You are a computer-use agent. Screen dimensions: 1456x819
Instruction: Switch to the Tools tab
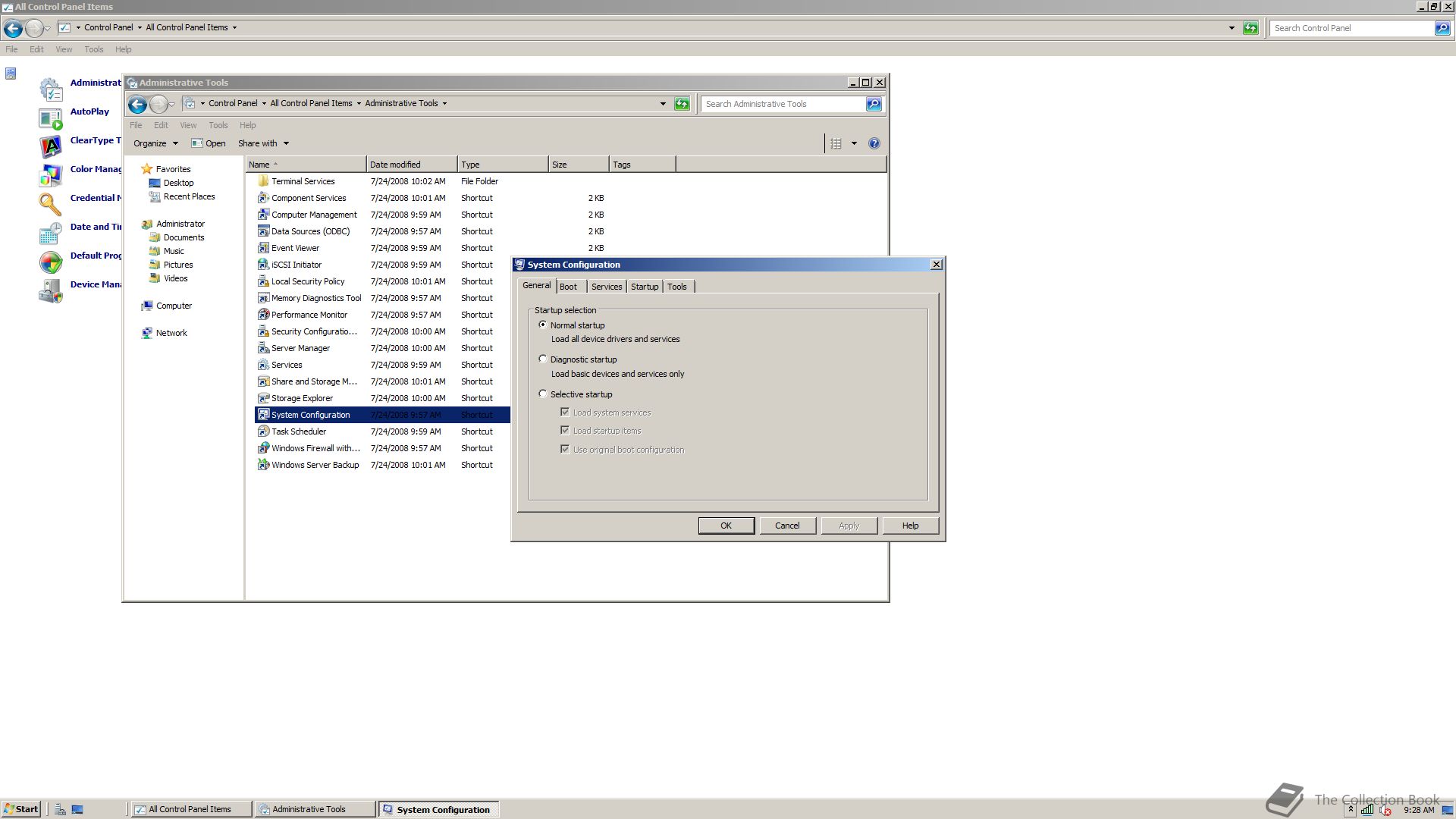coord(677,287)
